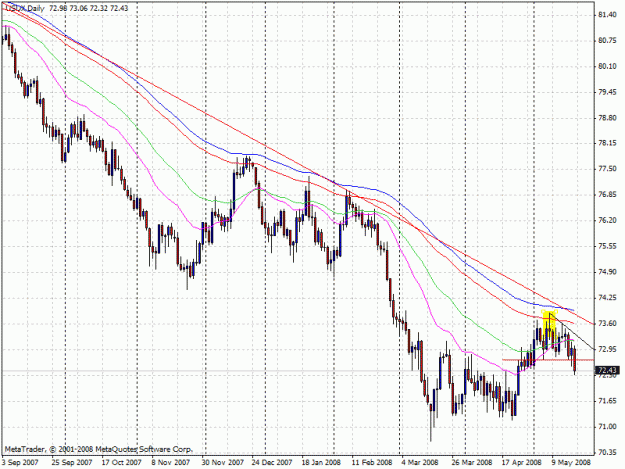Select the 9 May 2008 date label
The width and height of the screenshot is (625, 469).
point(571,462)
